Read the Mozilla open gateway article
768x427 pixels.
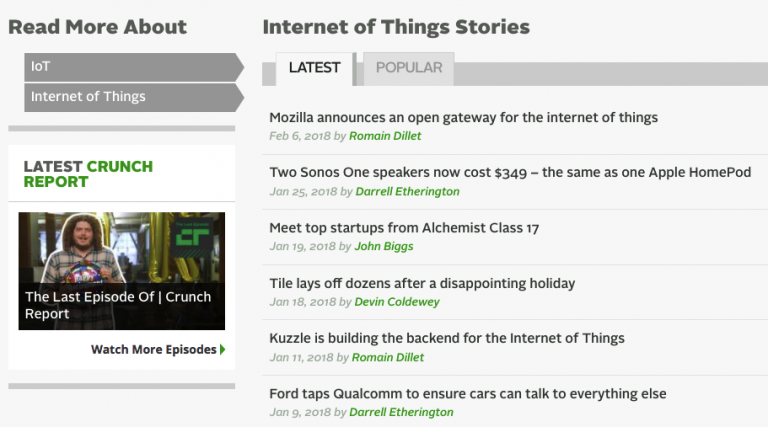point(463,117)
